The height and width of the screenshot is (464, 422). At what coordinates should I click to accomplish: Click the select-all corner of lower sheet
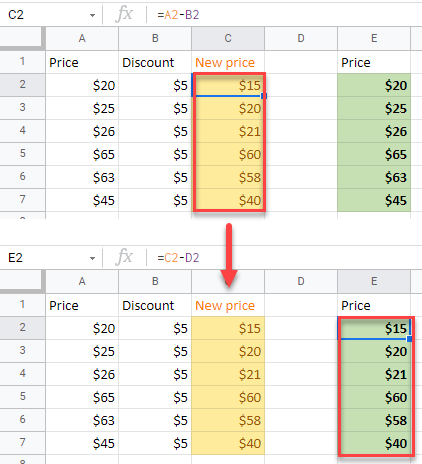coord(22,281)
